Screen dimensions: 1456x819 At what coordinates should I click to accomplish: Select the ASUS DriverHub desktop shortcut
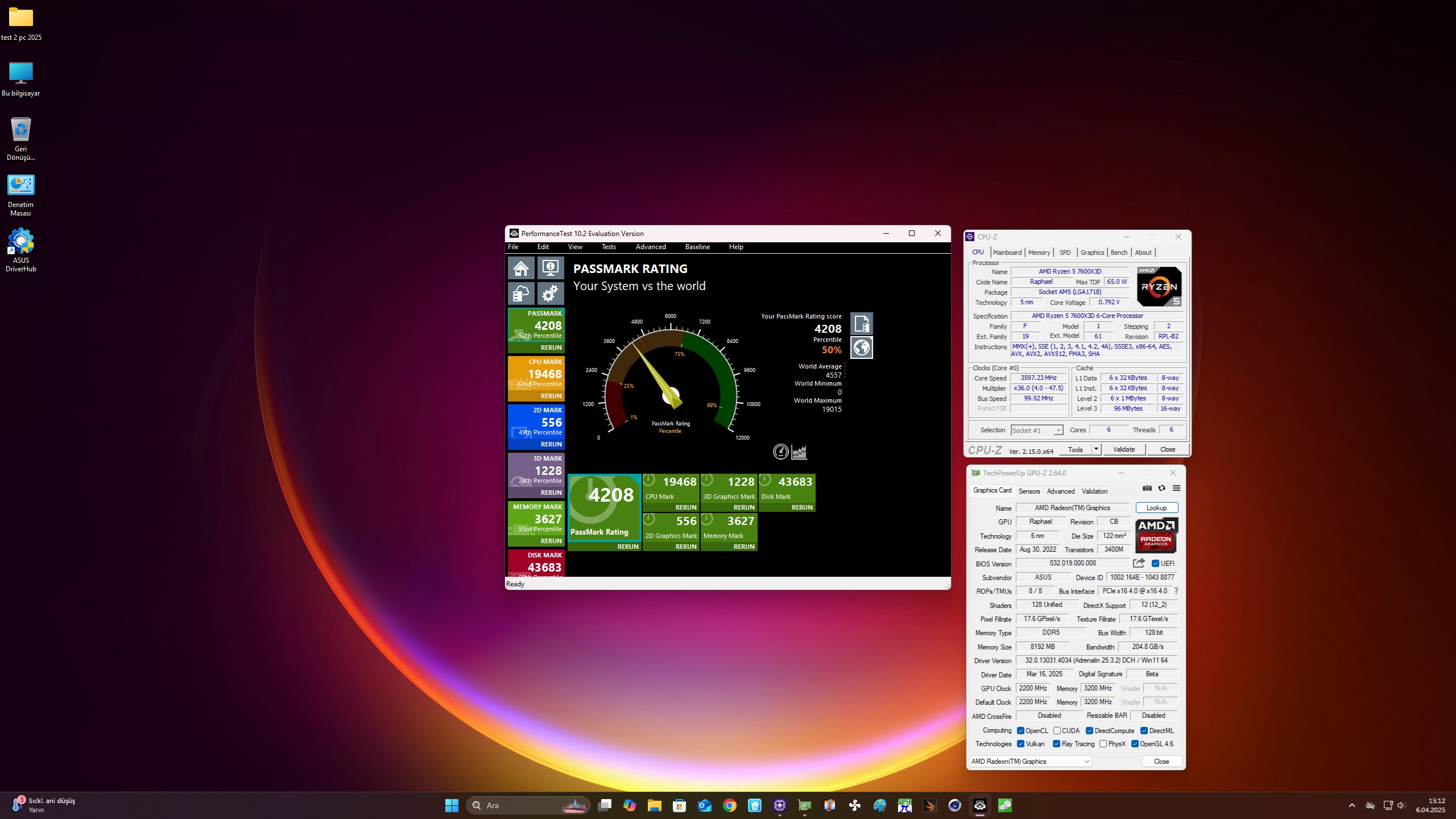click(x=21, y=251)
